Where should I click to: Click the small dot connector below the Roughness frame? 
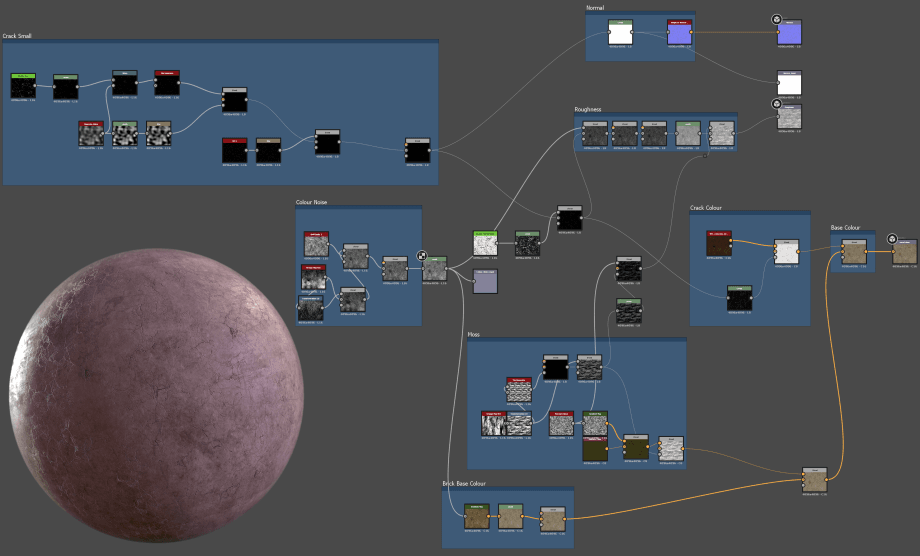(705, 156)
